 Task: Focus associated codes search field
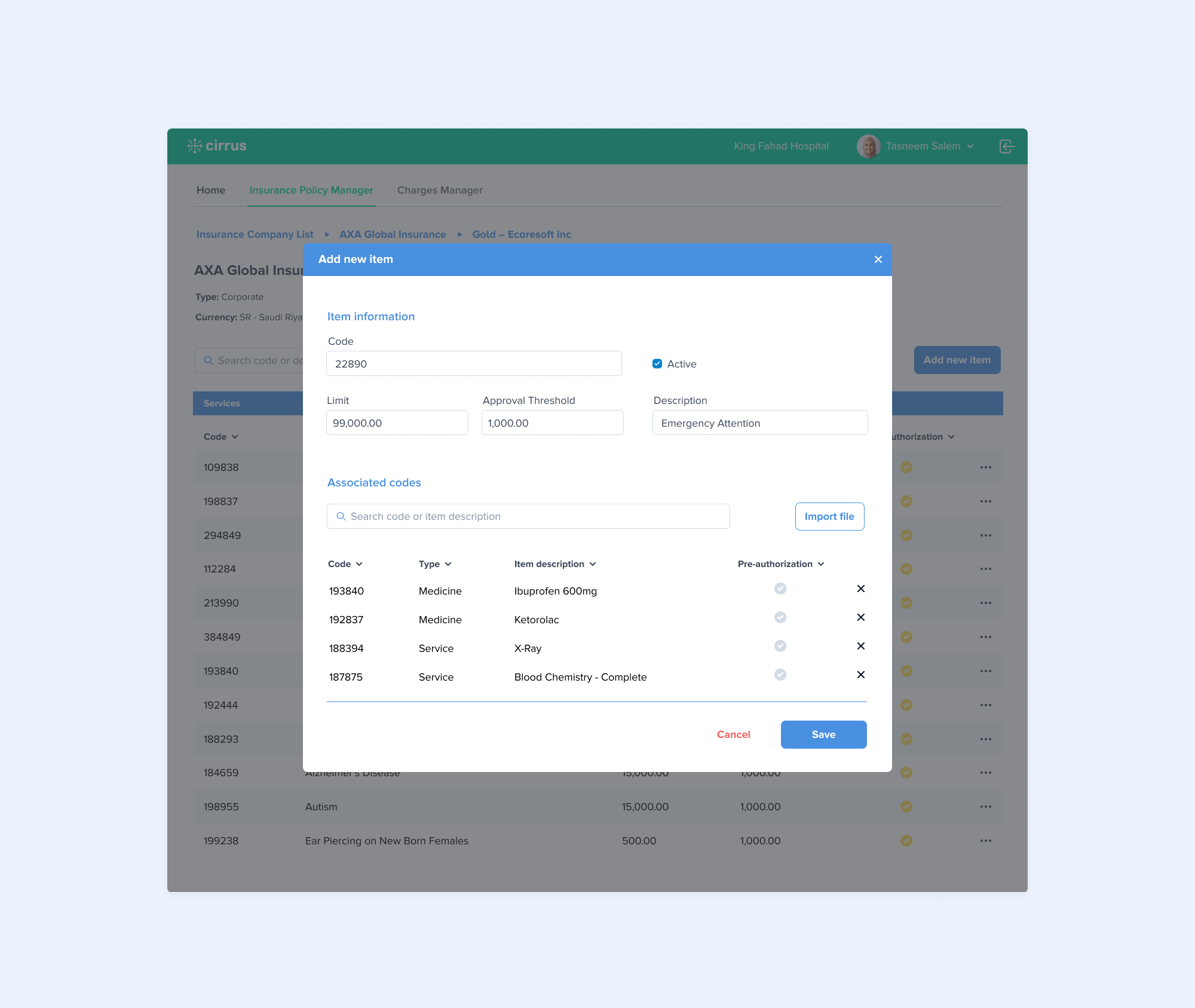528,516
